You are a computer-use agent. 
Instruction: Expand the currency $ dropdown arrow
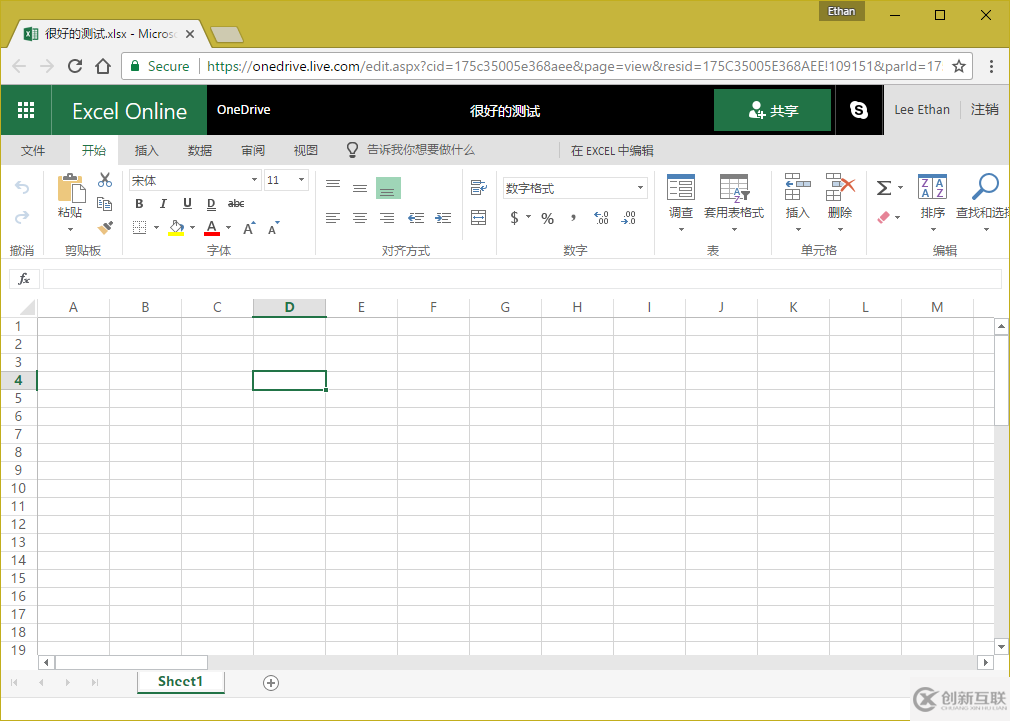(x=528, y=217)
